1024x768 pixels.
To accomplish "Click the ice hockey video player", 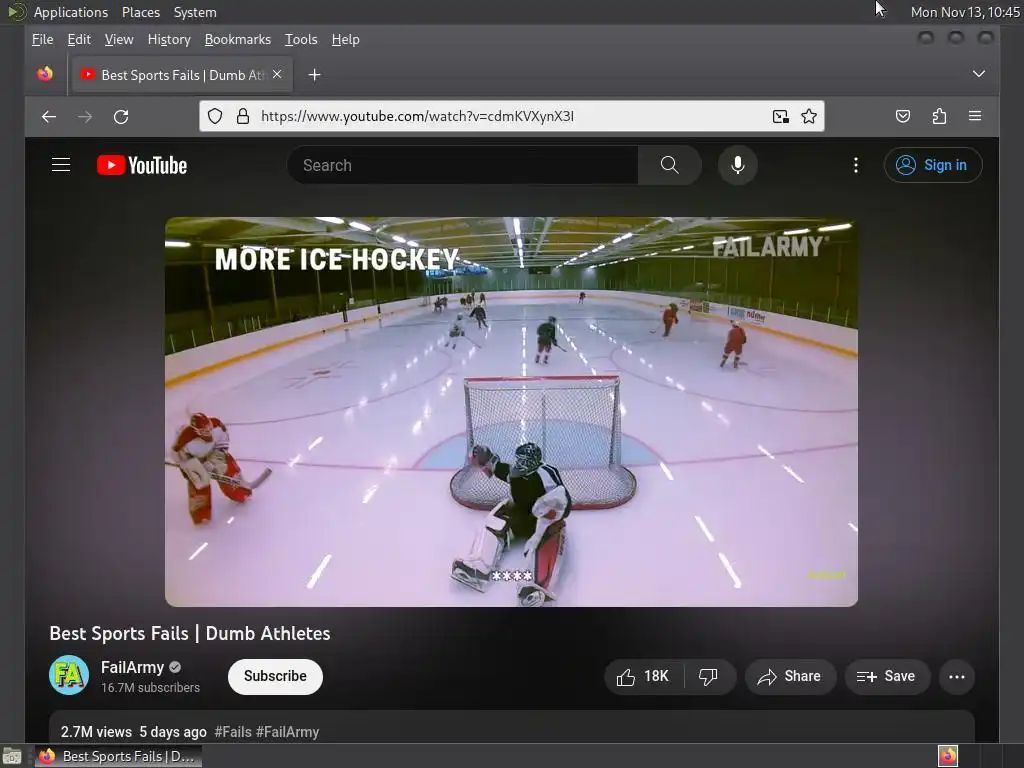I will point(511,411).
